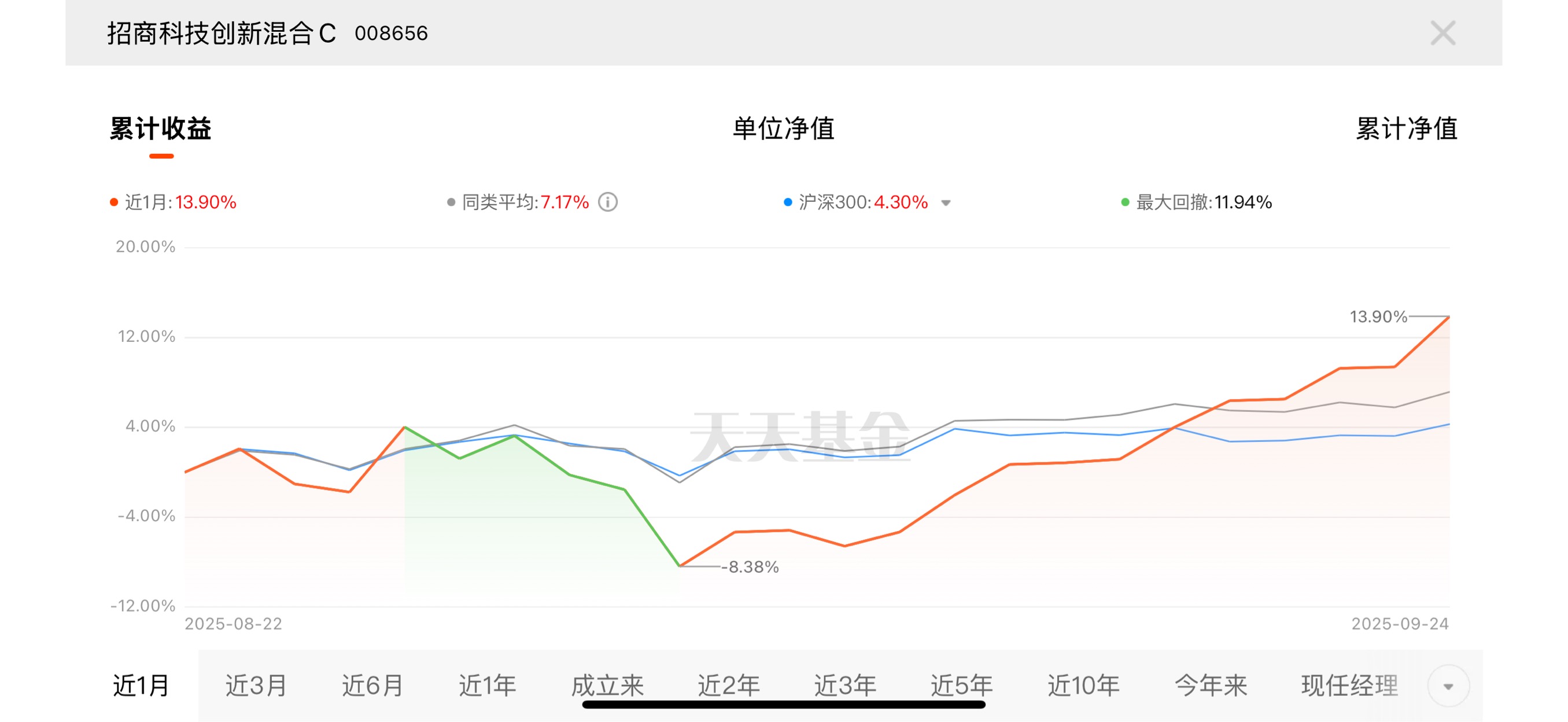Select the 近6月 time range
The image size is (1568, 722).
click(372, 686)
